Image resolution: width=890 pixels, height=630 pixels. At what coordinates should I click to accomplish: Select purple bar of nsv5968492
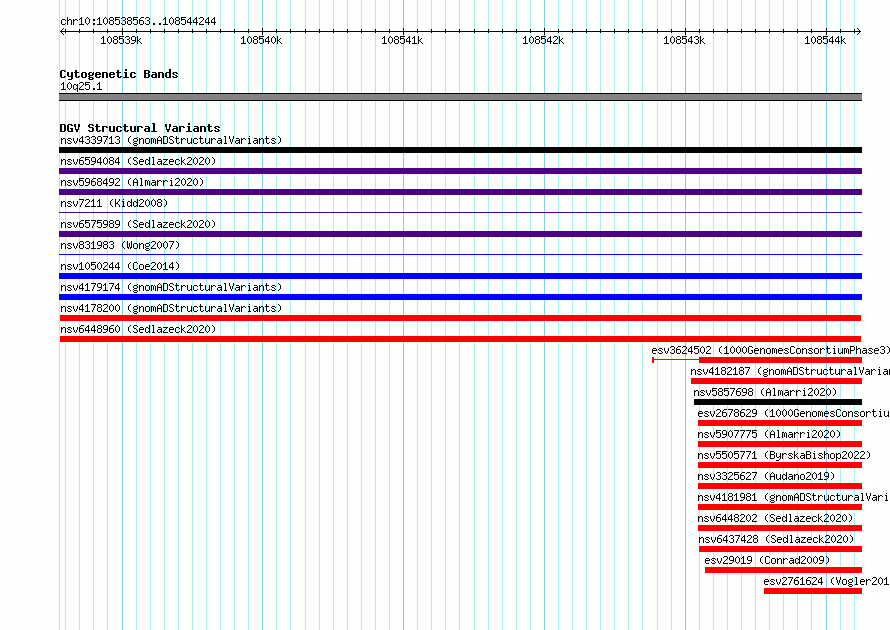click(x=460, y=192)
